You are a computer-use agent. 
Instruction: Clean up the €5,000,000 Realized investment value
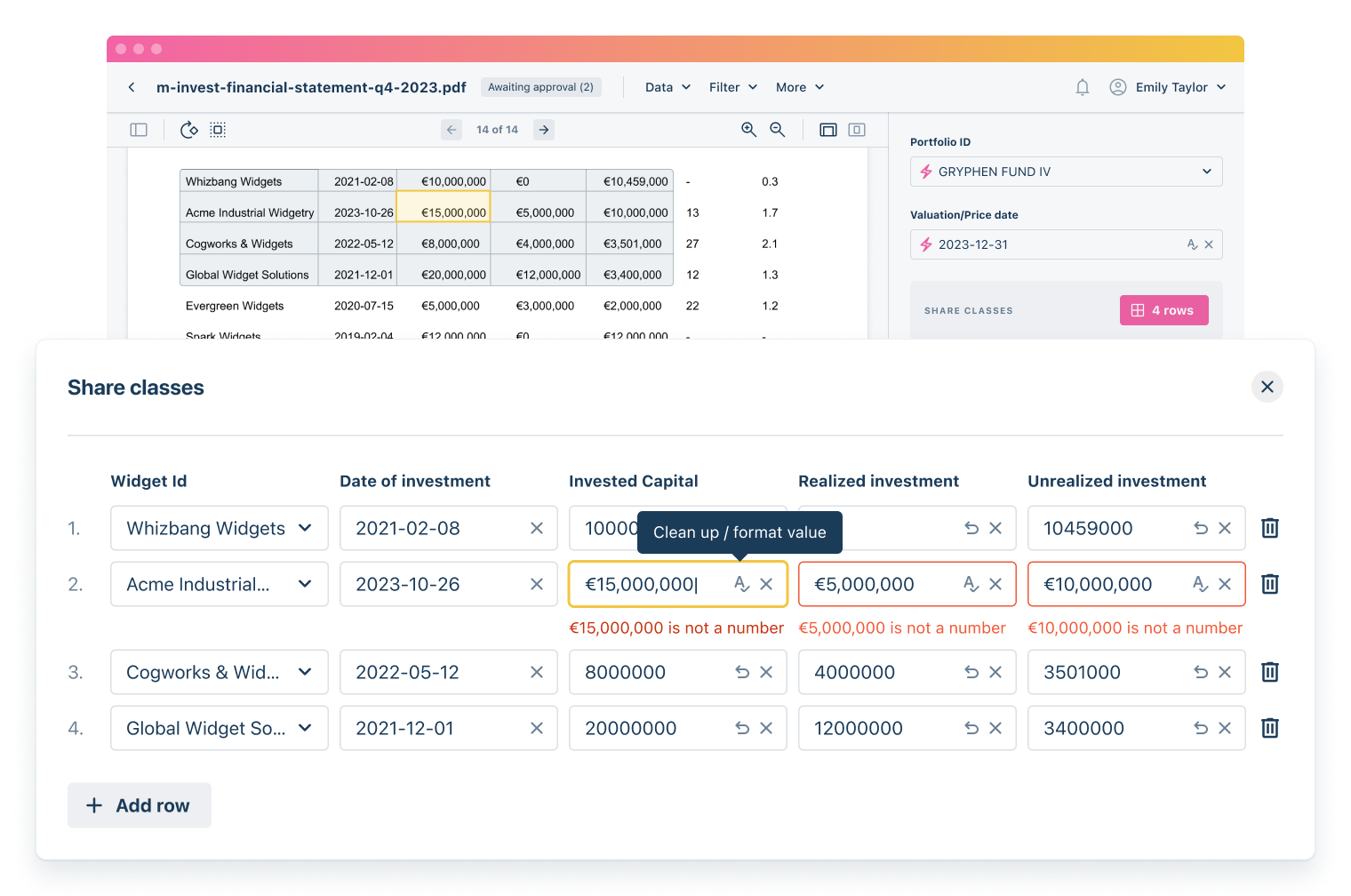[x=971, y=584]
